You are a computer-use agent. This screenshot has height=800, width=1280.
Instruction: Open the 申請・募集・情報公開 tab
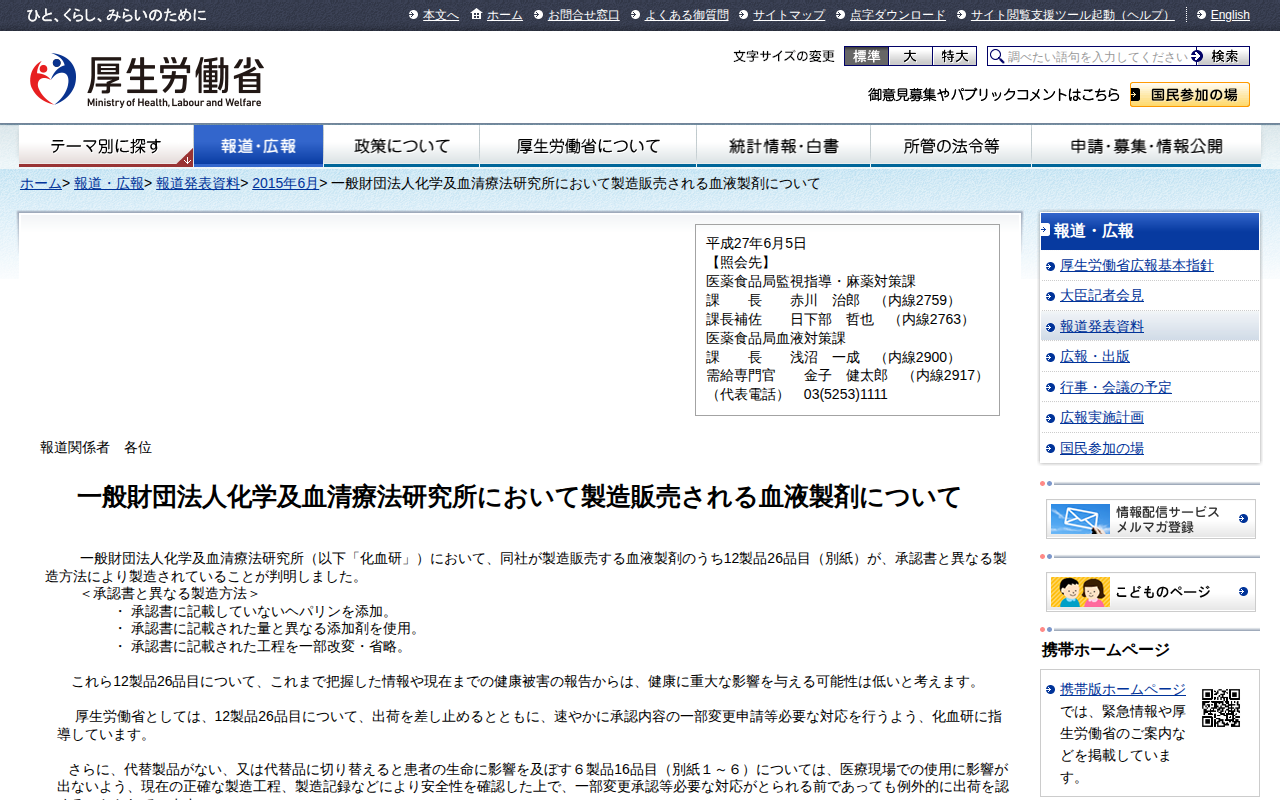1146,146
